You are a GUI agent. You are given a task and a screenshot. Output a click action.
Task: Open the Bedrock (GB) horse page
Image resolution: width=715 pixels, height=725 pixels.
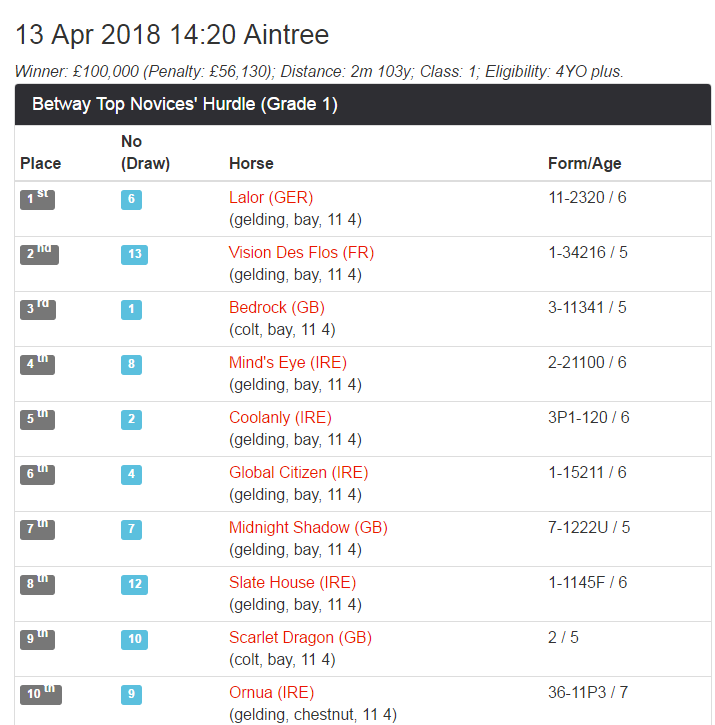point(277,307)
